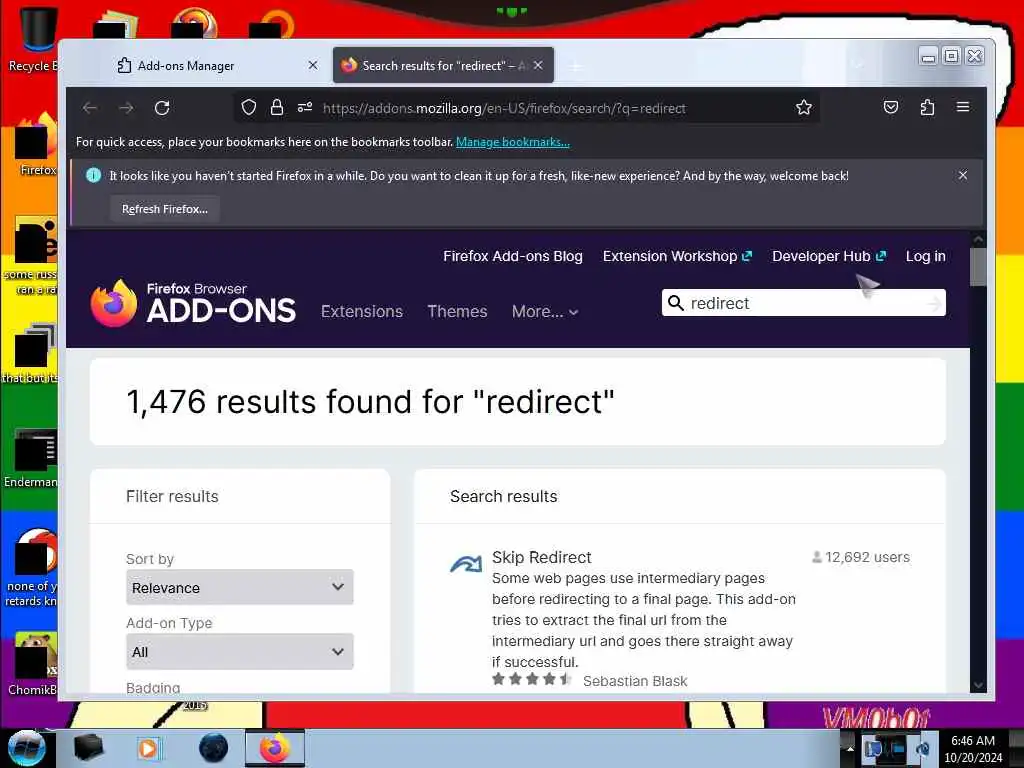Select the Enderman desktop icon

click(x=31, y=458)
